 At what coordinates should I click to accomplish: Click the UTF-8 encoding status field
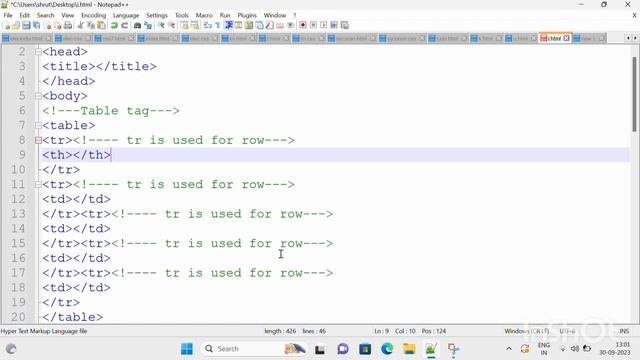click(x=567, y=331)
